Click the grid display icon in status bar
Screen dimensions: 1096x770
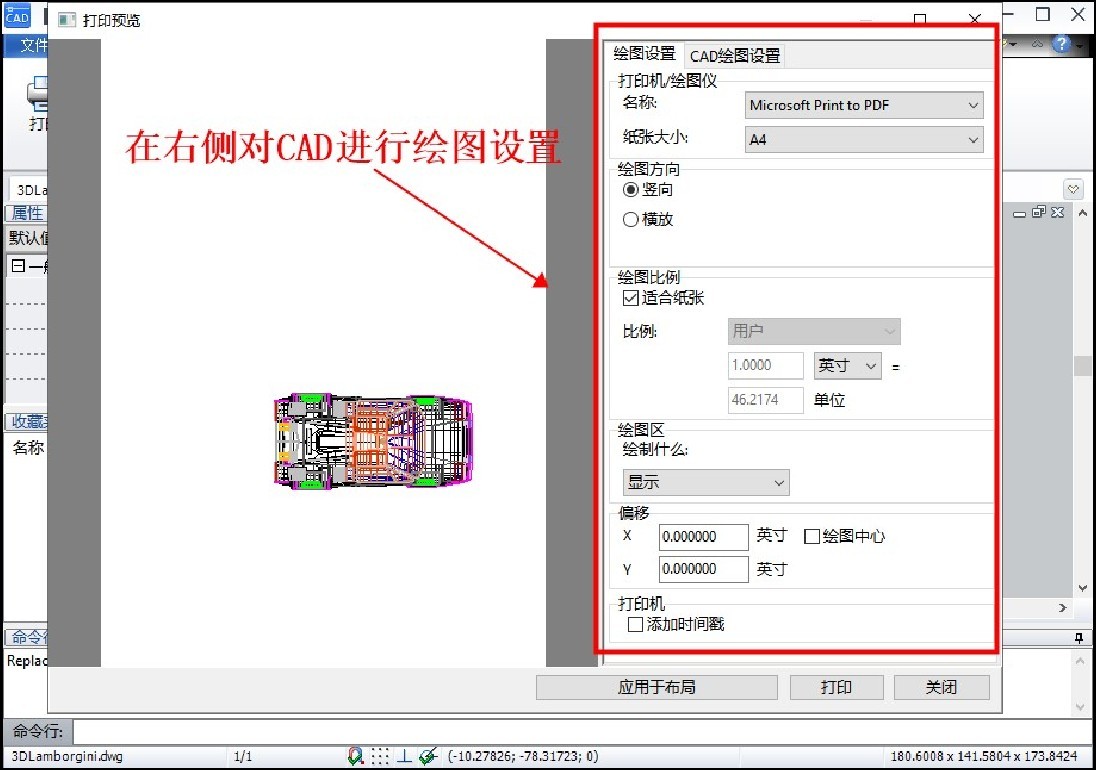(380, 756)
